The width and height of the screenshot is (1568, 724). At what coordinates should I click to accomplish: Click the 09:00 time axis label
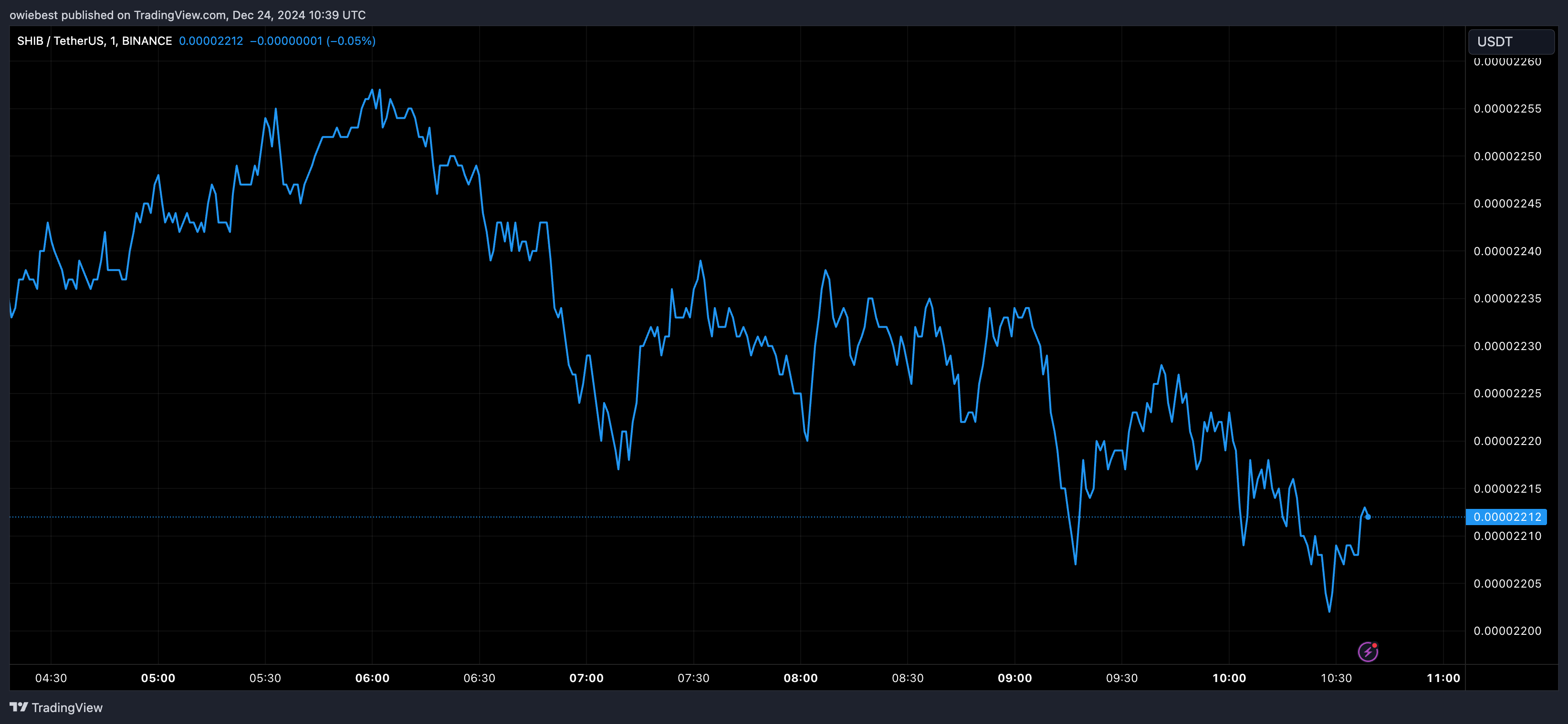coord(1014,678)
